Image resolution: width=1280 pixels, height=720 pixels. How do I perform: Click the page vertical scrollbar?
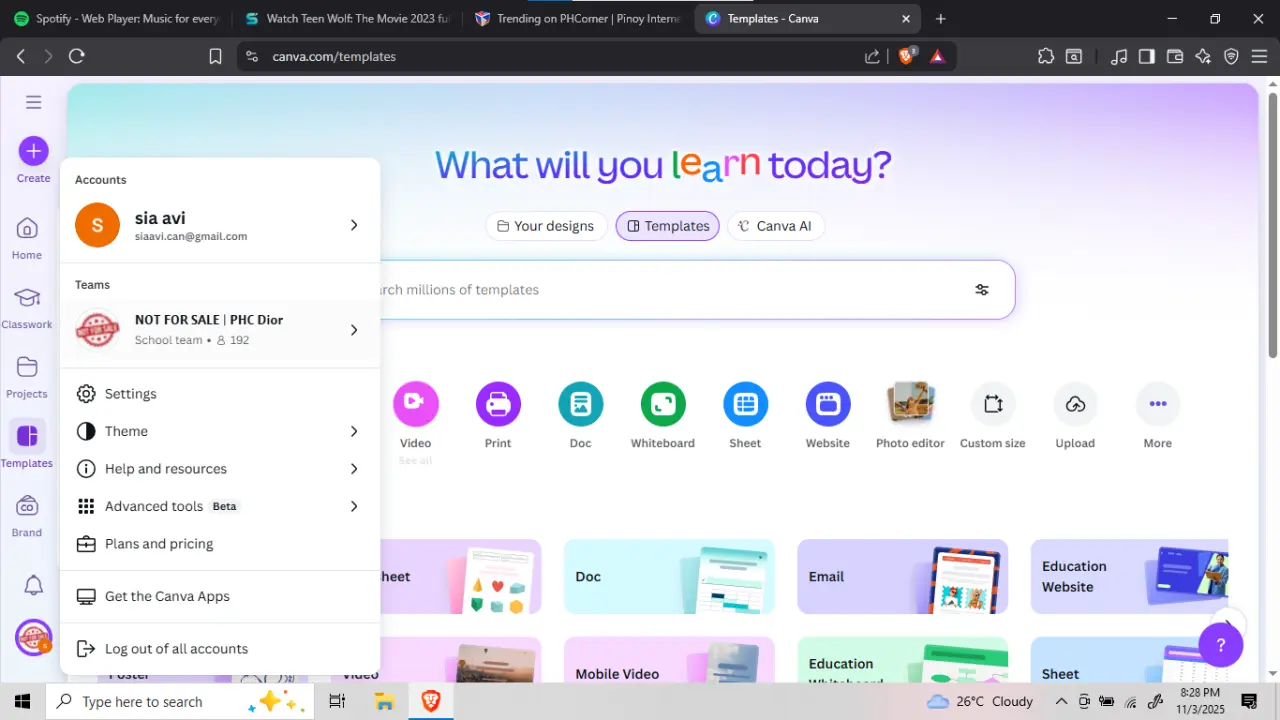click(1272, 224)
